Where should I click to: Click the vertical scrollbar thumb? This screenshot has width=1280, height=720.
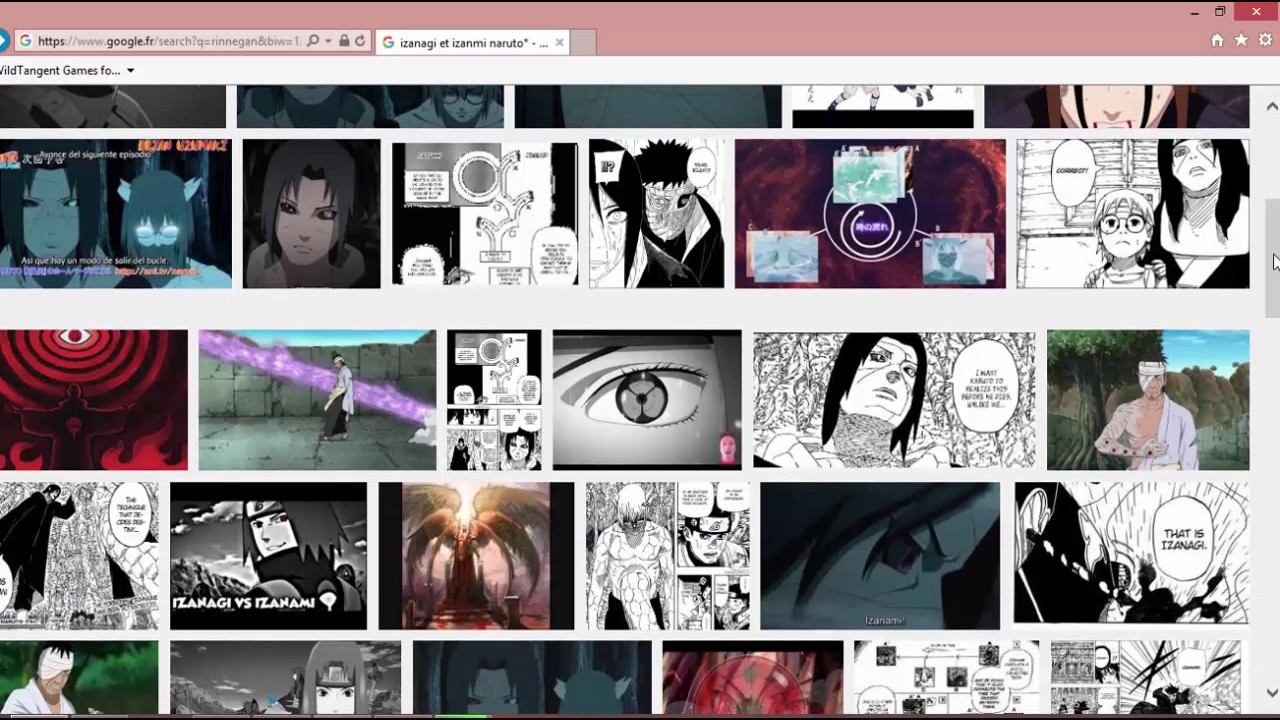[x=1272, y=259]
